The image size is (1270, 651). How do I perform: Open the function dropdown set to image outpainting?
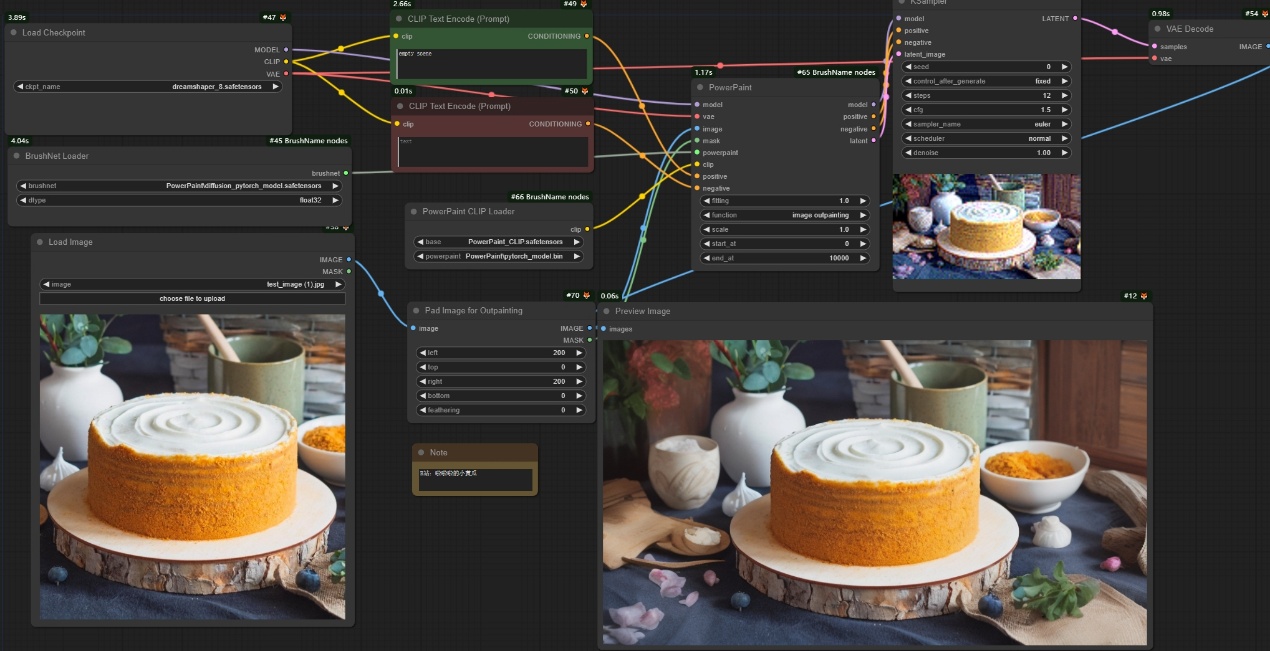785,215
